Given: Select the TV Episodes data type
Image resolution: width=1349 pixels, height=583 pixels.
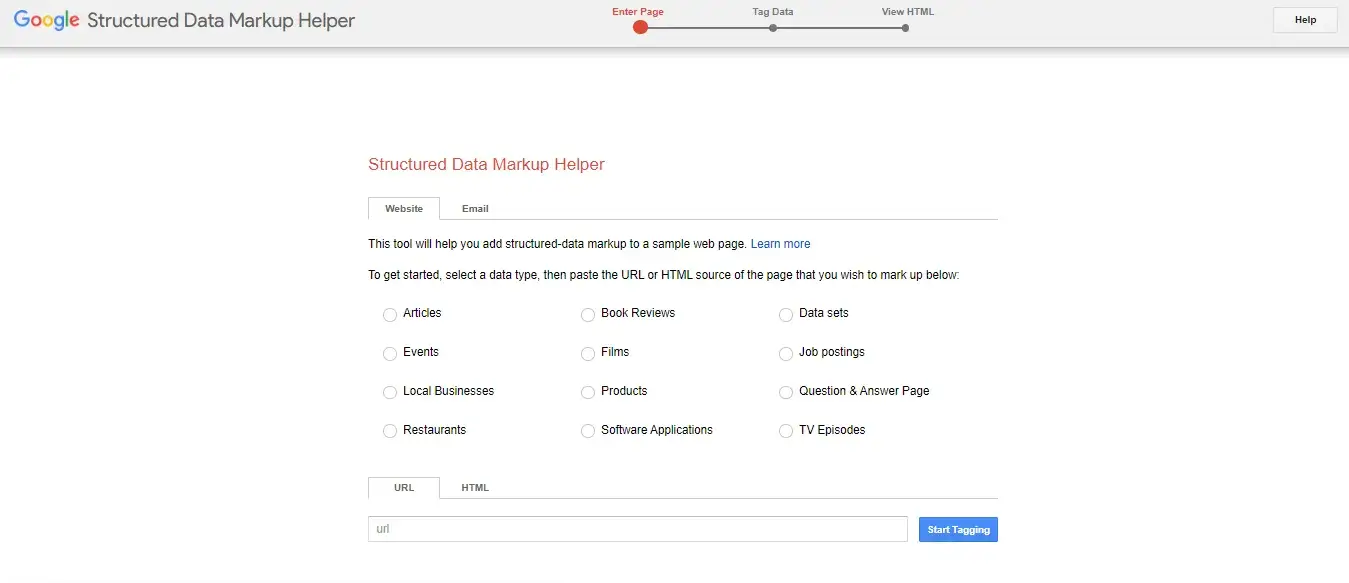Looking at the screenshot, I should point(786,431).
